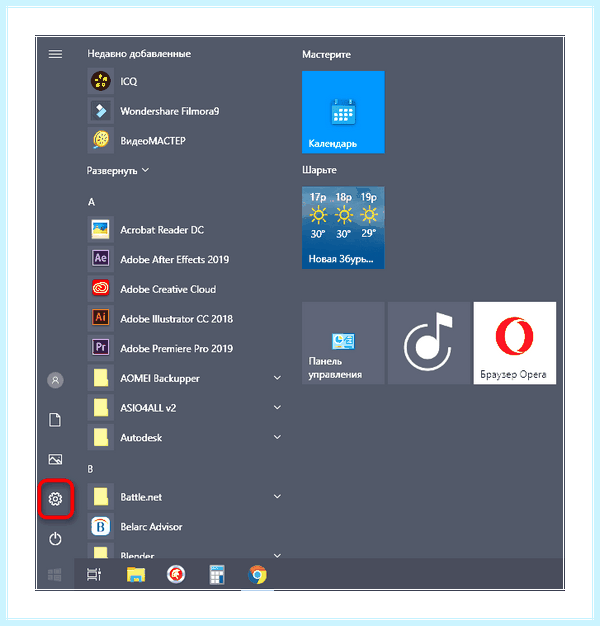Open the Календарь tile
Viewport: 600px width, 626px height.
[x=343, y=112]
